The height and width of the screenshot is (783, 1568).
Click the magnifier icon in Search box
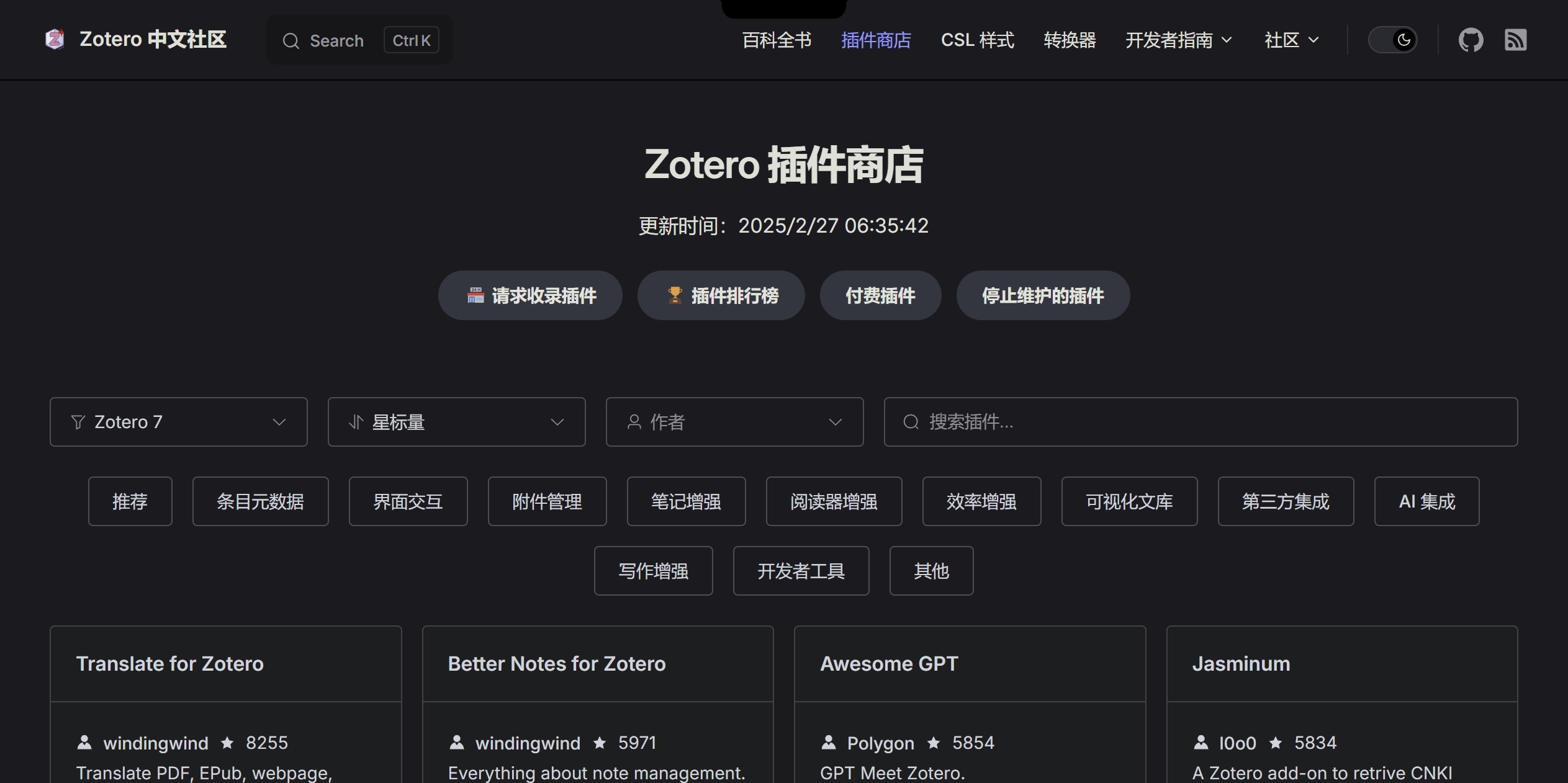click(x=291, y=41)
